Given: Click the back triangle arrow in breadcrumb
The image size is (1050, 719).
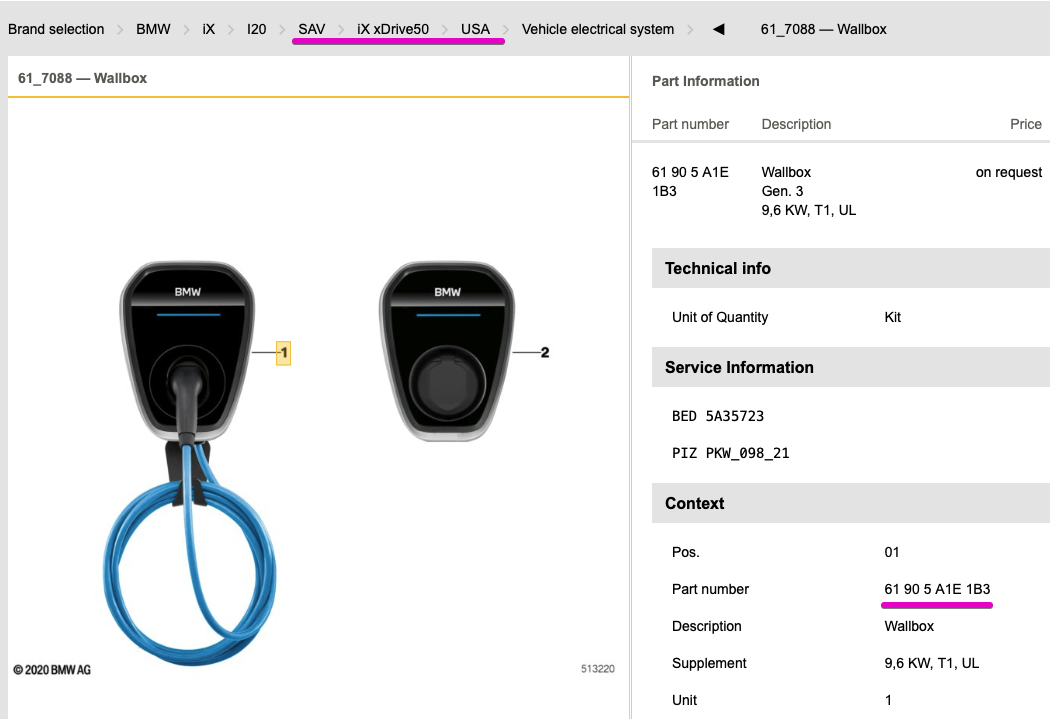Looking at the screenshot, I should coord(719,29).
